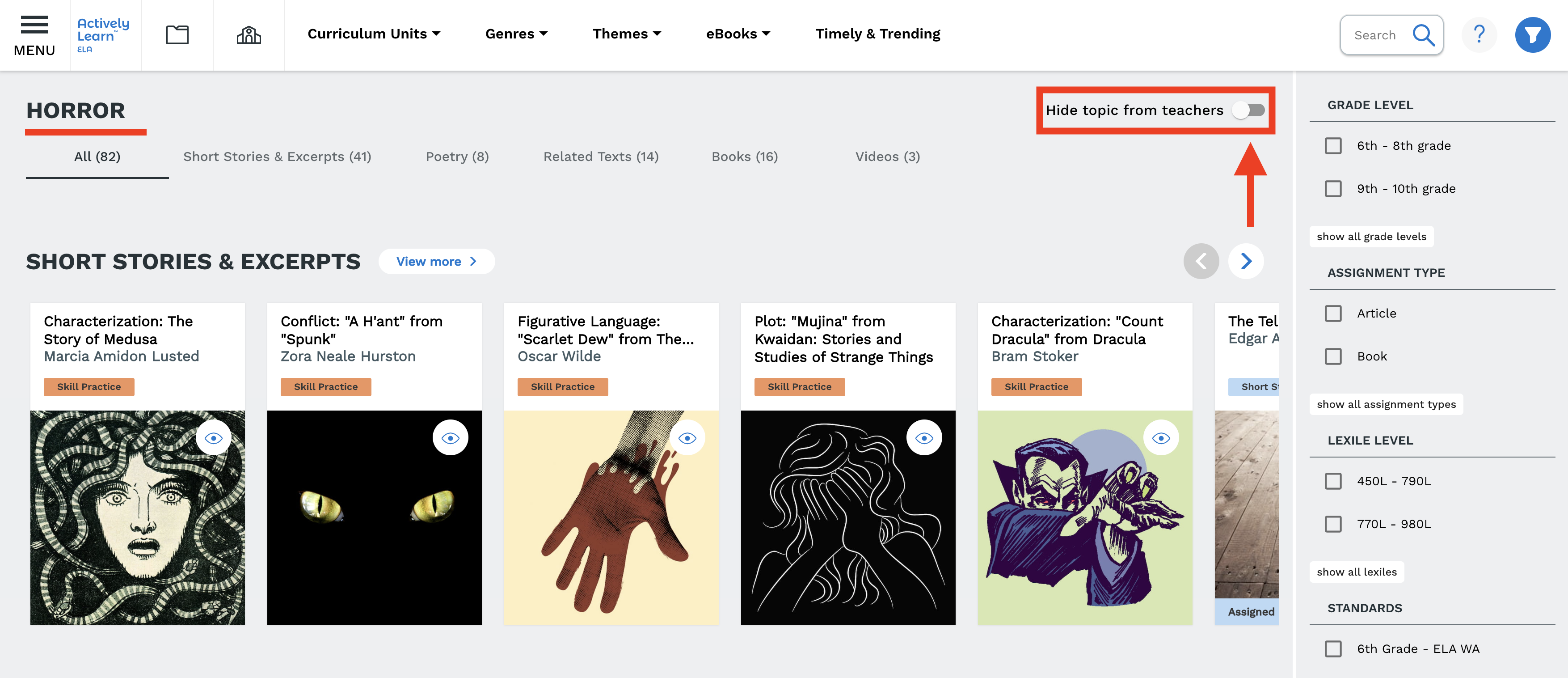Click eye icon on Count Dracula card
Viewport: 1568px width, 678px height.
[1160, 438]
